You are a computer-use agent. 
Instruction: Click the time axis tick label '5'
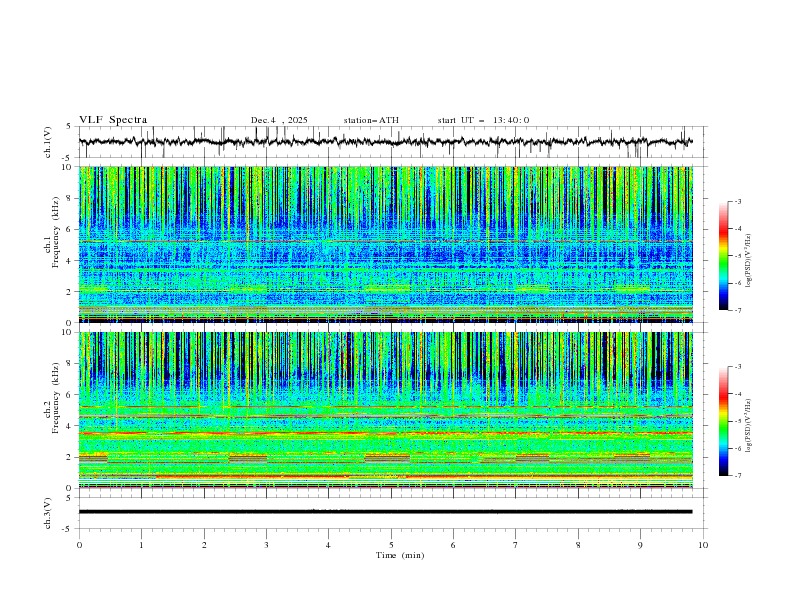tap(391, 545)
